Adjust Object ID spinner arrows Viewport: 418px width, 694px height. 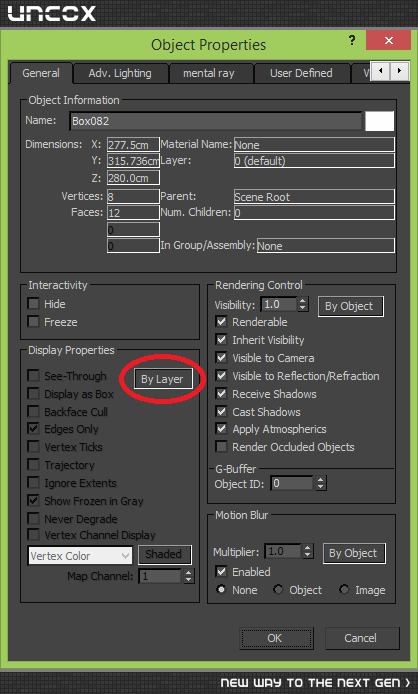coord(321,483)
